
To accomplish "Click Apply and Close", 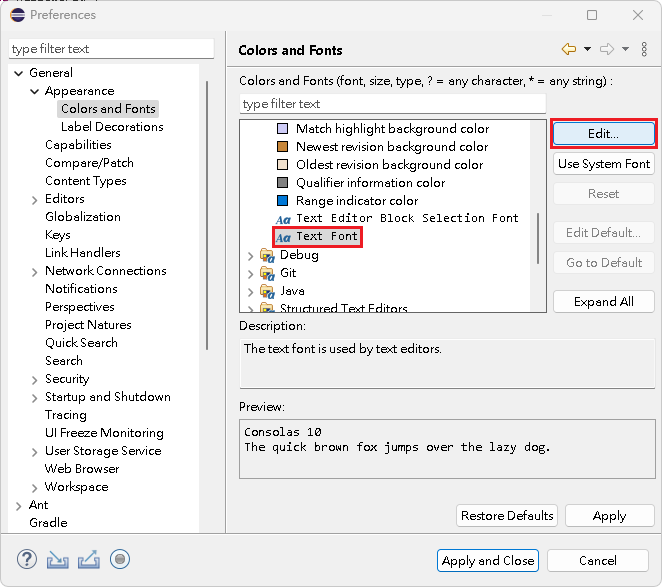I will tap(488, 561).
